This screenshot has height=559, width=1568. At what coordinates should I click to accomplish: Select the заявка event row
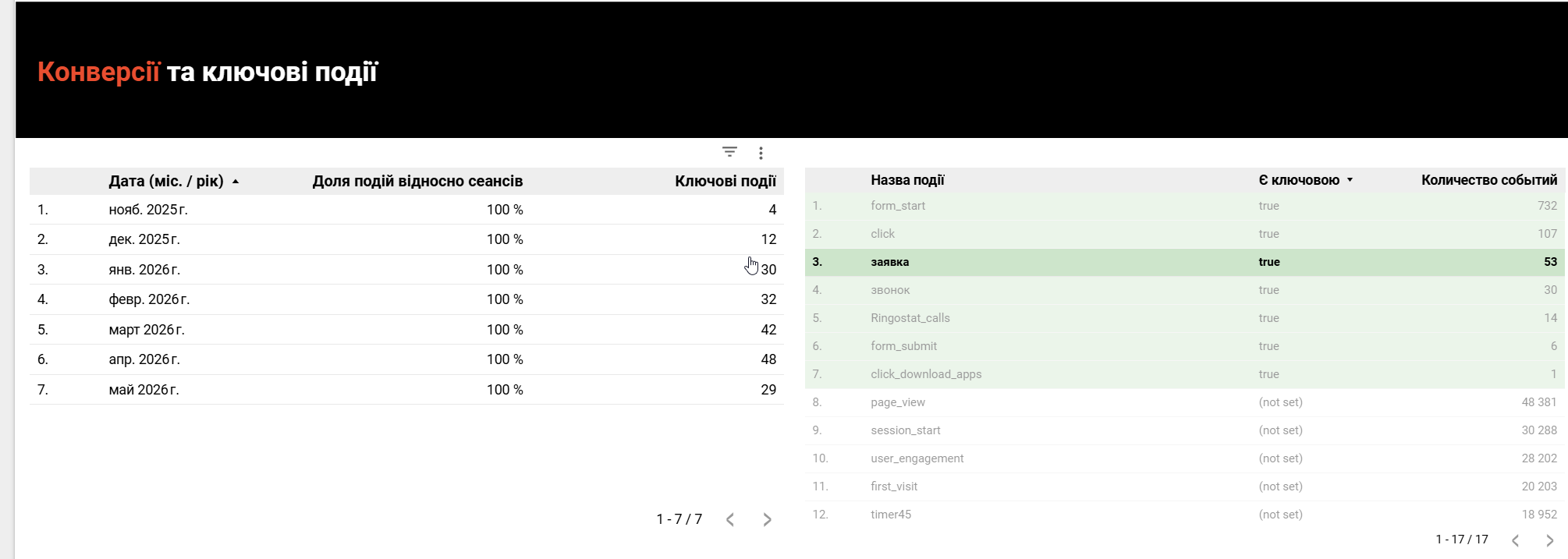(1184, 262)
